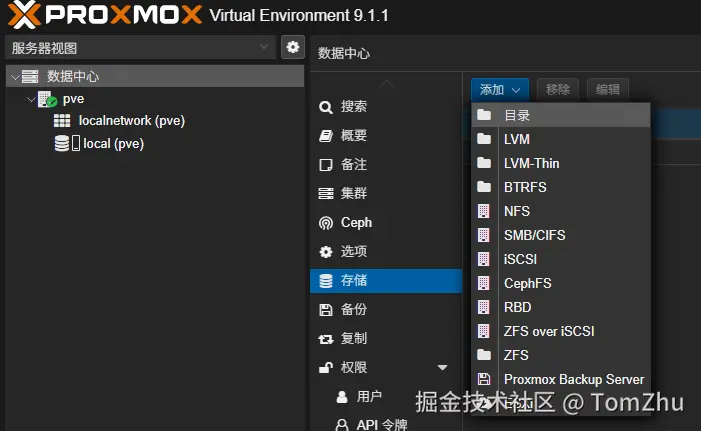
Task: Open the view settings gear icon
Action: pyautogui.click(x=293, y=47)
